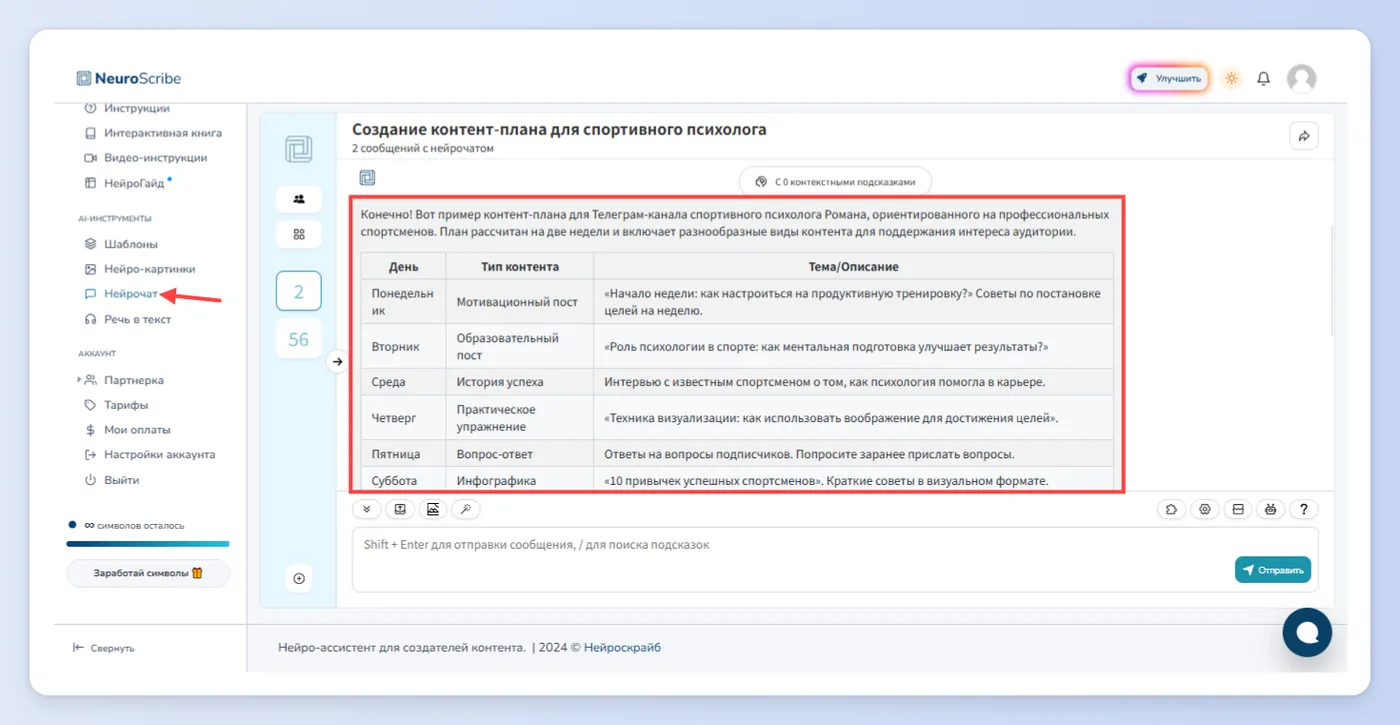Open the support chat bubble
The width and height of the screenshot is (1400, 725).
tap(1307, 632)
